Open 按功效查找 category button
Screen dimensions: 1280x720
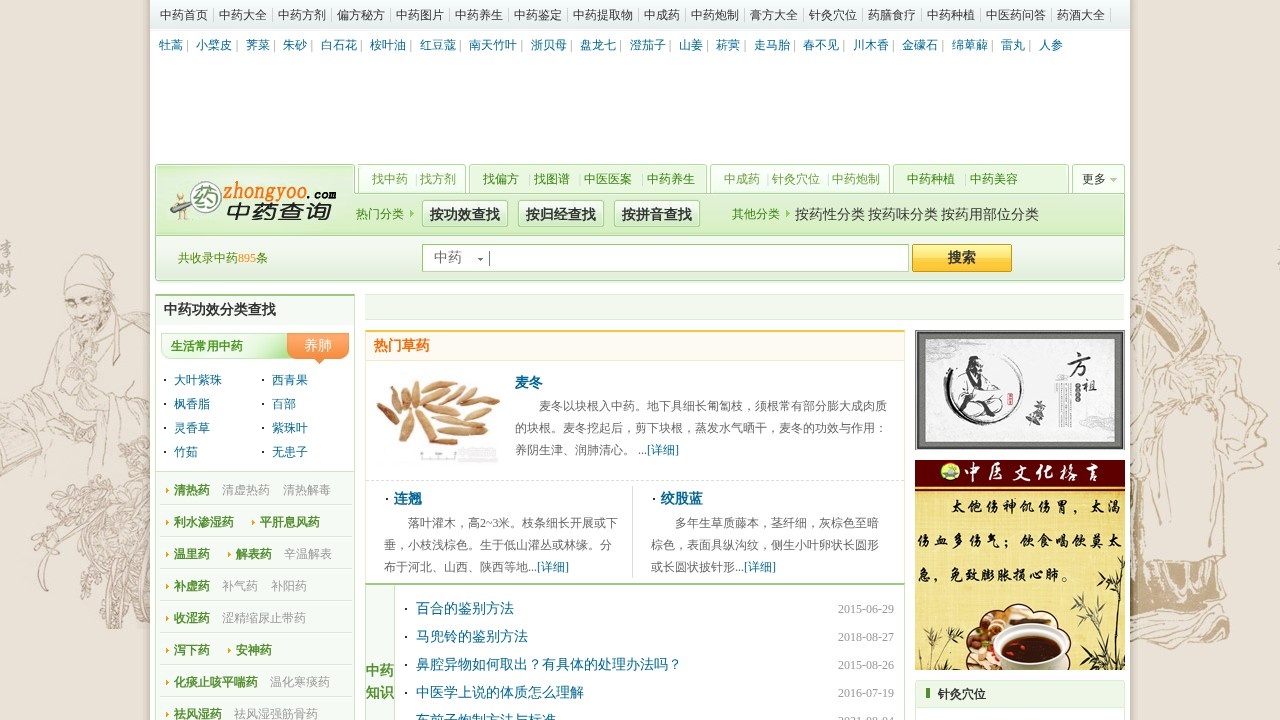coord(465,214)
